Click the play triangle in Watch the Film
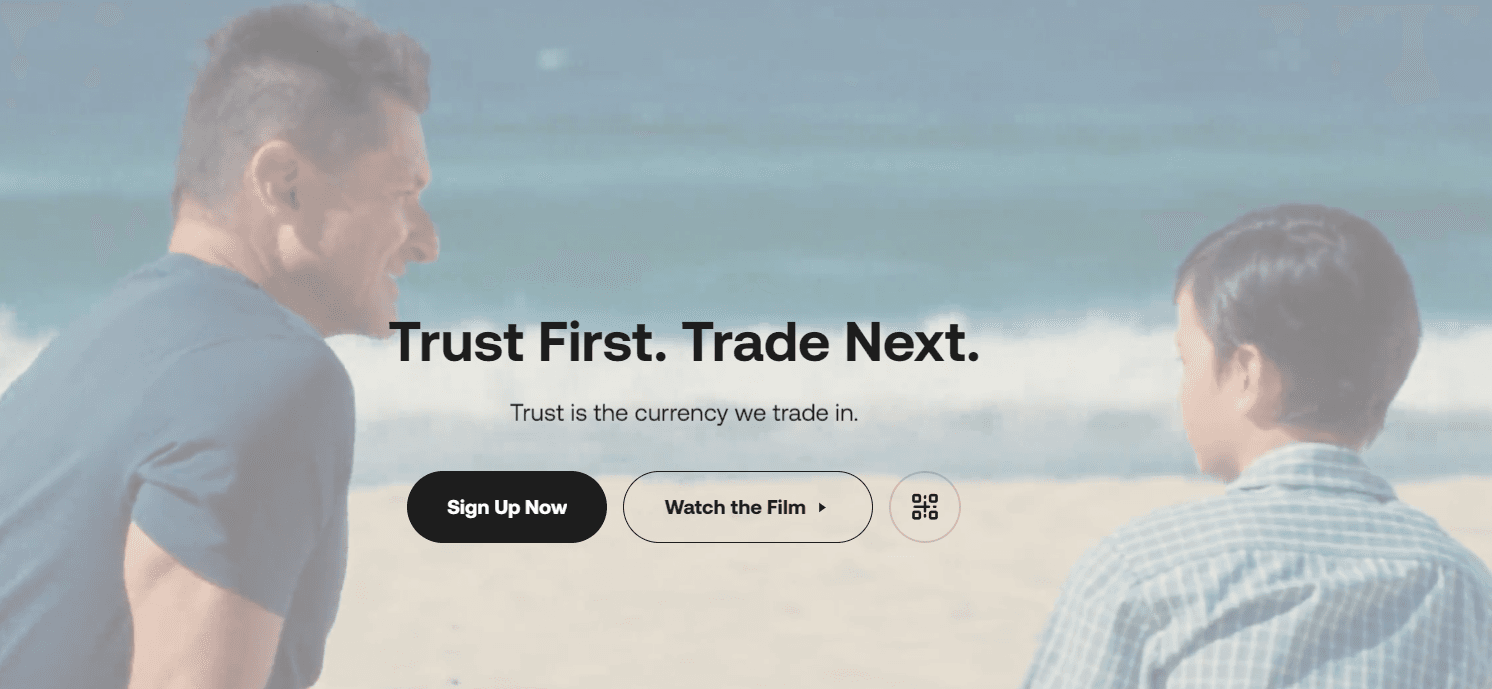 point(822,508)
